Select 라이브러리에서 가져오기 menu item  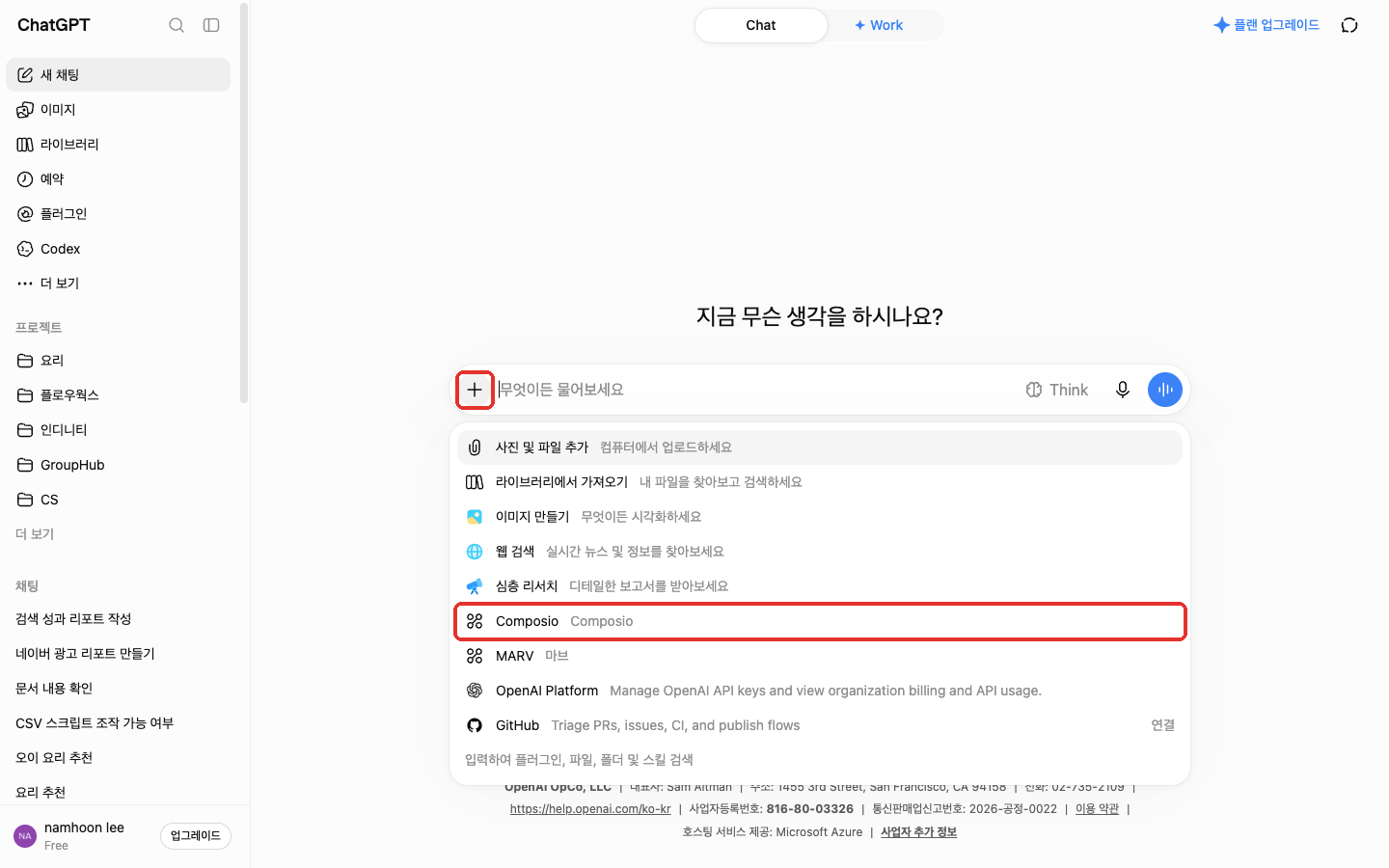click(x=820, y=482)
